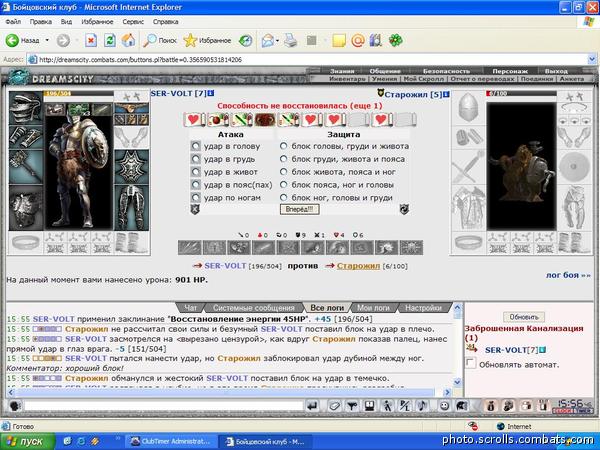Select 'блок груди, живота и пояса'
The image size is (600, 450).
click(x=284, y=159)
